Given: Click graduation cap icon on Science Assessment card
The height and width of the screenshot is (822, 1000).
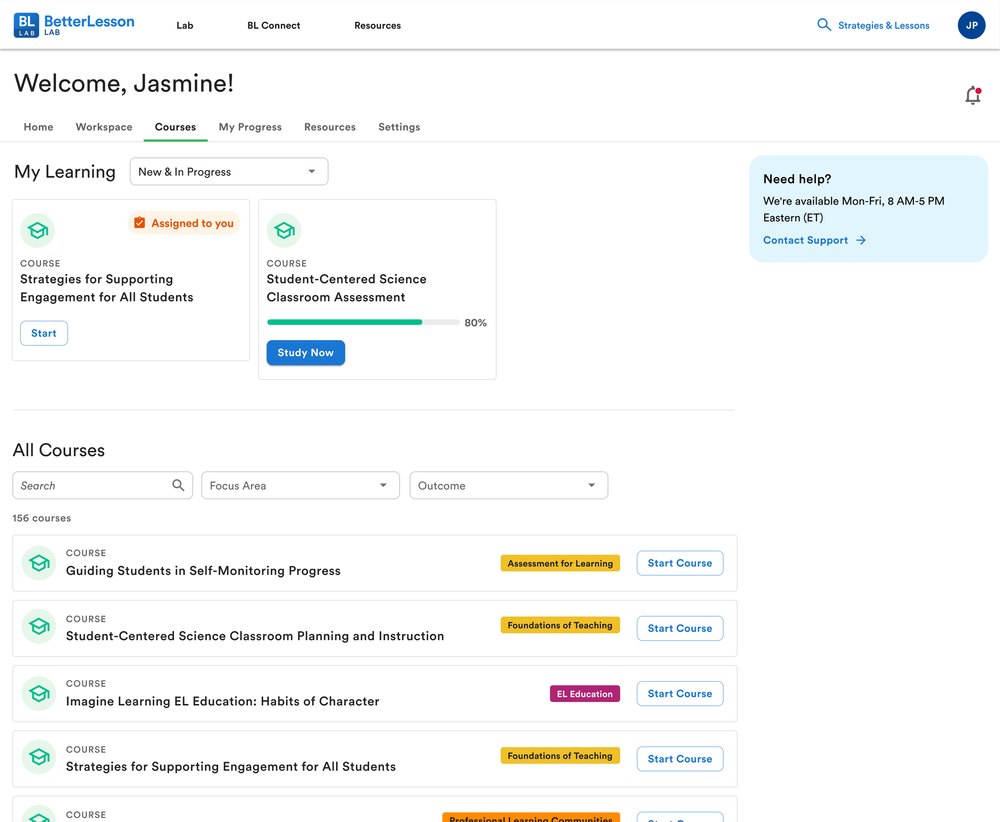Looking at the screenshot, I should 284,230.
